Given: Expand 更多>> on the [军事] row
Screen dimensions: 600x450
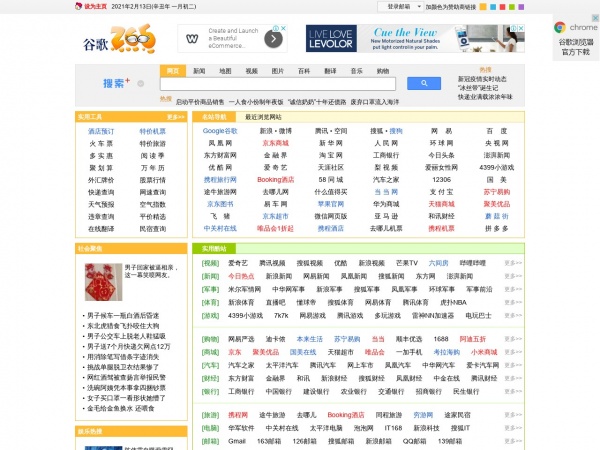Looking at the screenshot, I should click(x=513, y=289).
